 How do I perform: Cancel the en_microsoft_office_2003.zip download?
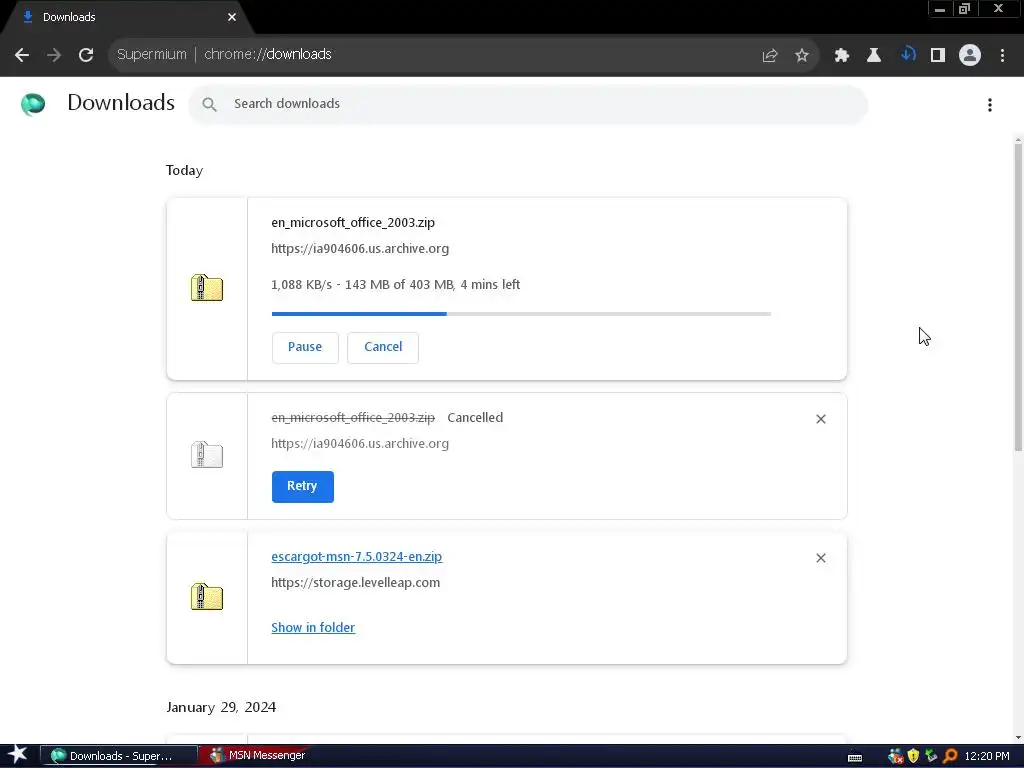[x=383, y=347]
